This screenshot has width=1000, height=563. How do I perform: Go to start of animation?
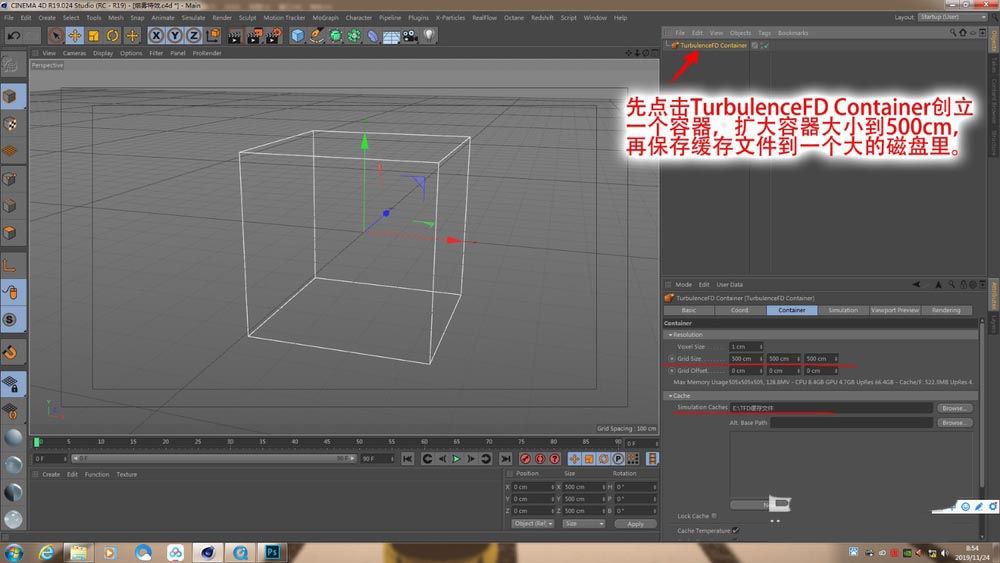(x=408, y=459)
